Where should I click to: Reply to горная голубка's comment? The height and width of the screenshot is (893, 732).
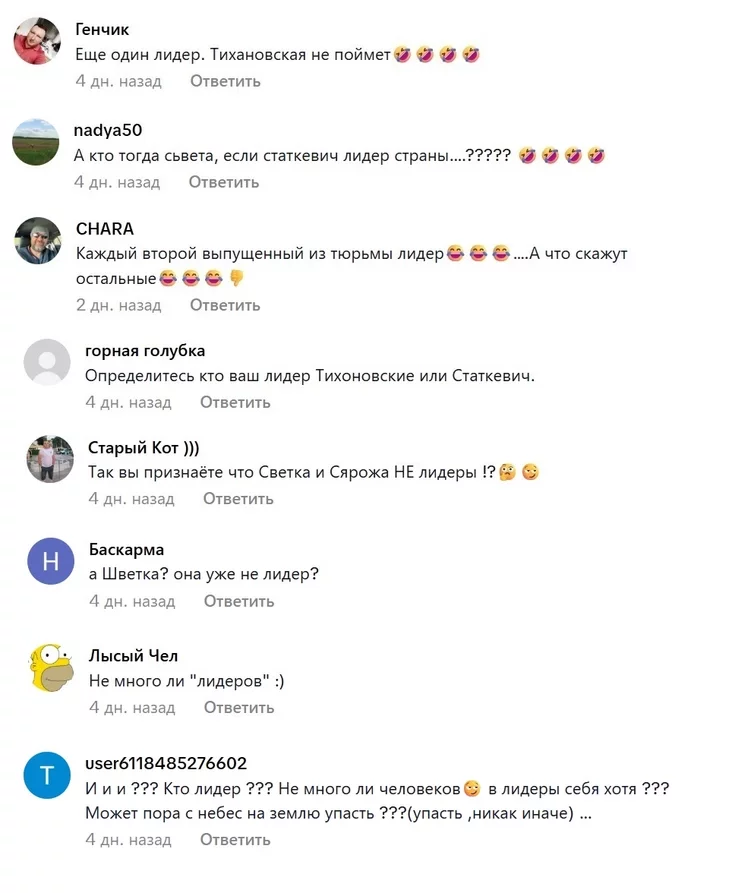pyautogui.click(x=235, y=403)
